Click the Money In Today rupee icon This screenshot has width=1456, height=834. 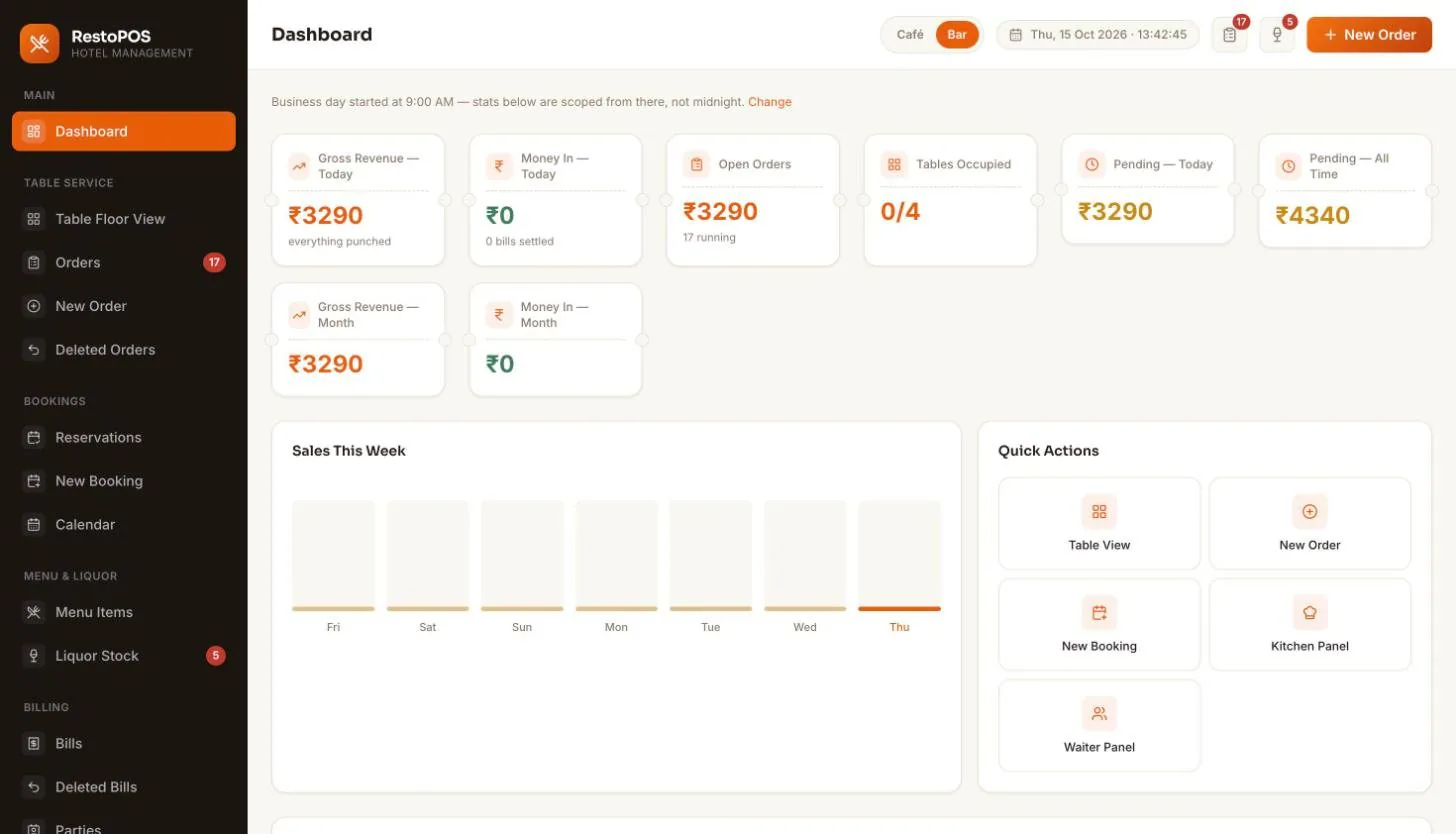pos(499,166)
